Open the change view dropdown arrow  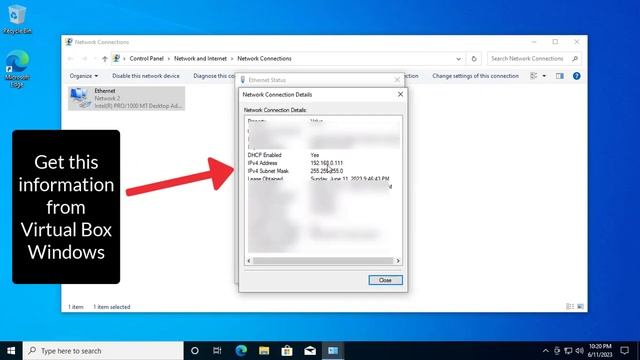point(544,76)
